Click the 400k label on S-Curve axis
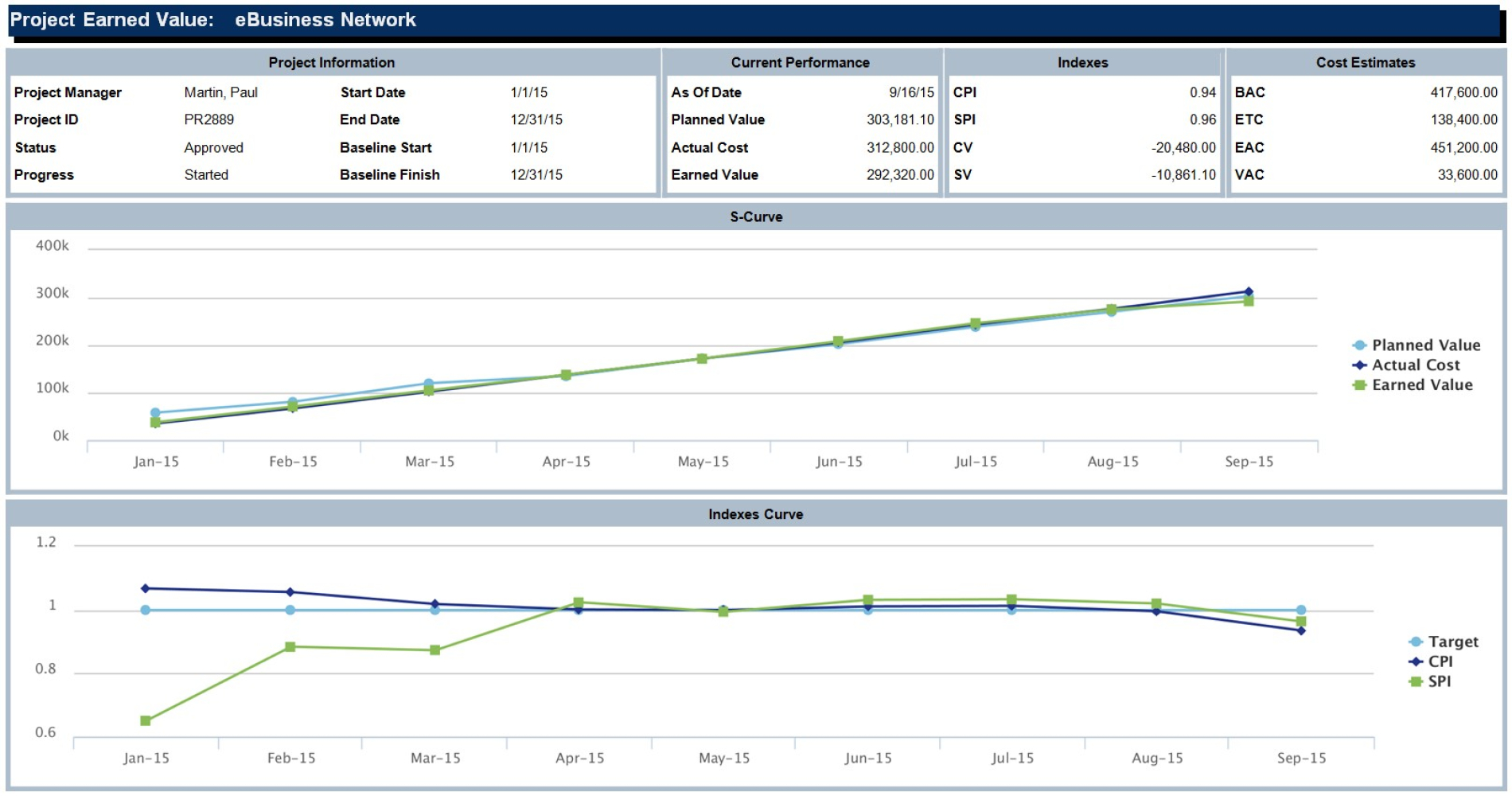Image resolution: width=1512 pixels, height=796 pixels. (x=53, y=246)
